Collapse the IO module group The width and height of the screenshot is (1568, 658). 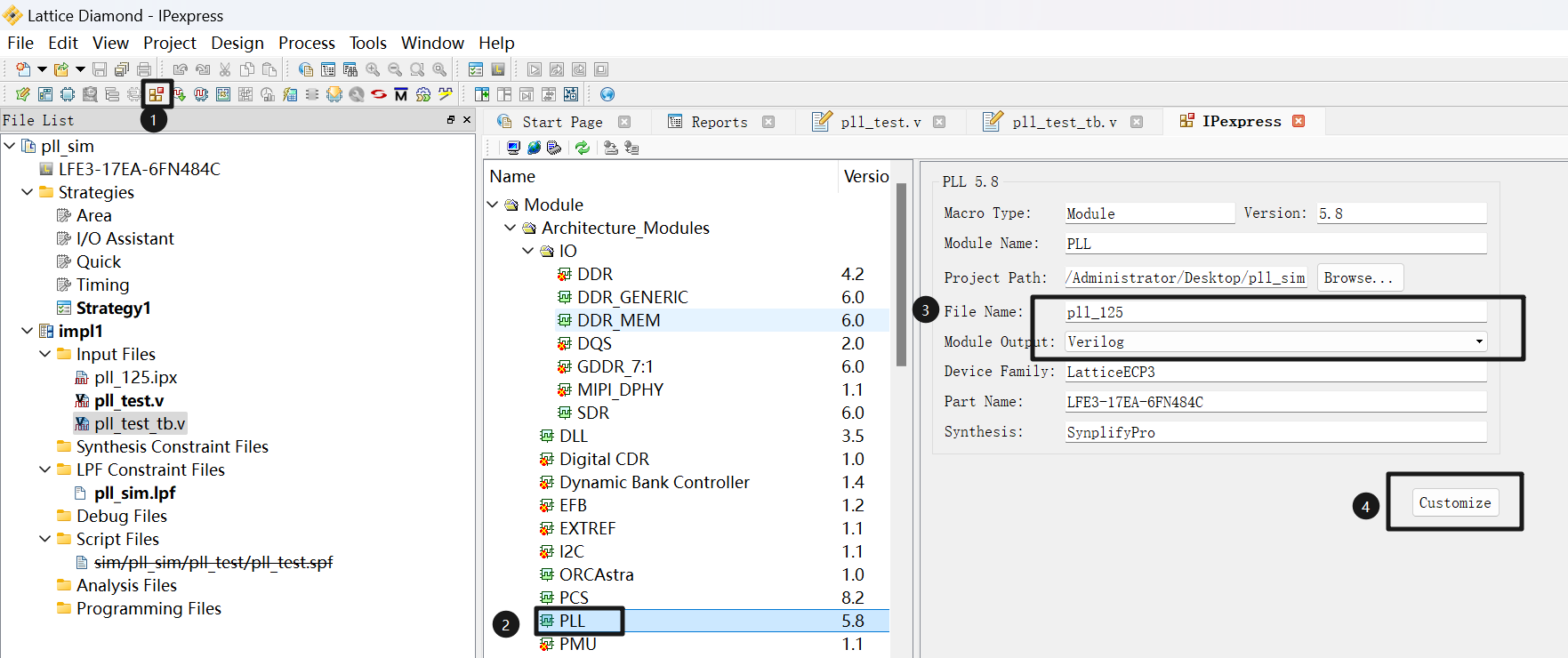coord(528,251)
